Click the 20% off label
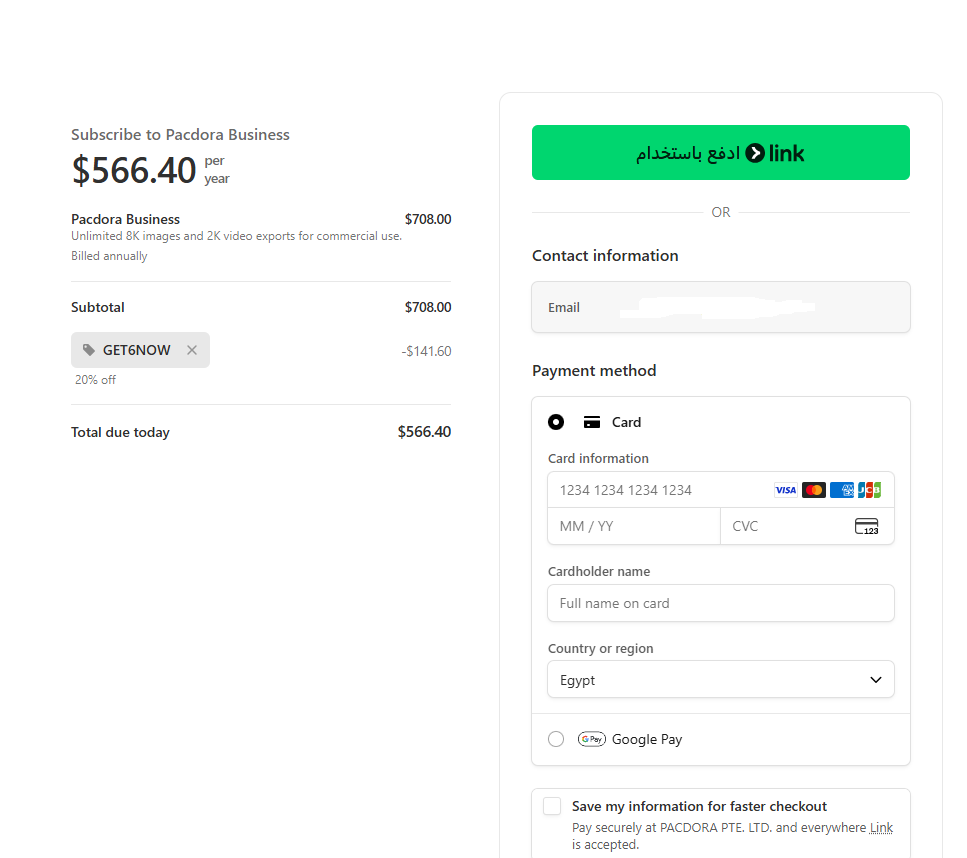Viewport: 967px width, 858px height. tap(96, 380)
